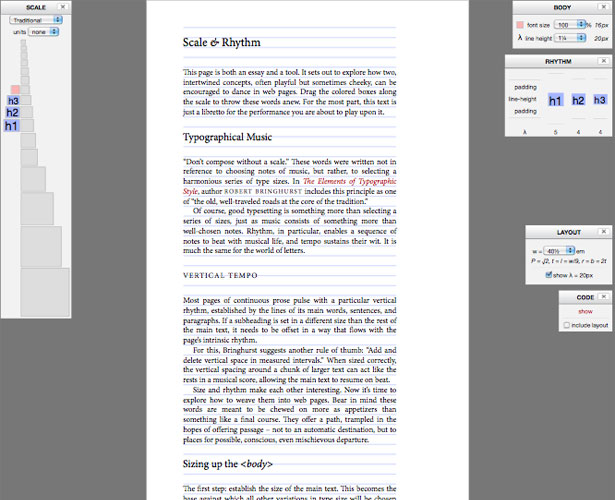Select the pink body box on the scale
The height and width of the screenshot is (500, 615).
(15, 90)
